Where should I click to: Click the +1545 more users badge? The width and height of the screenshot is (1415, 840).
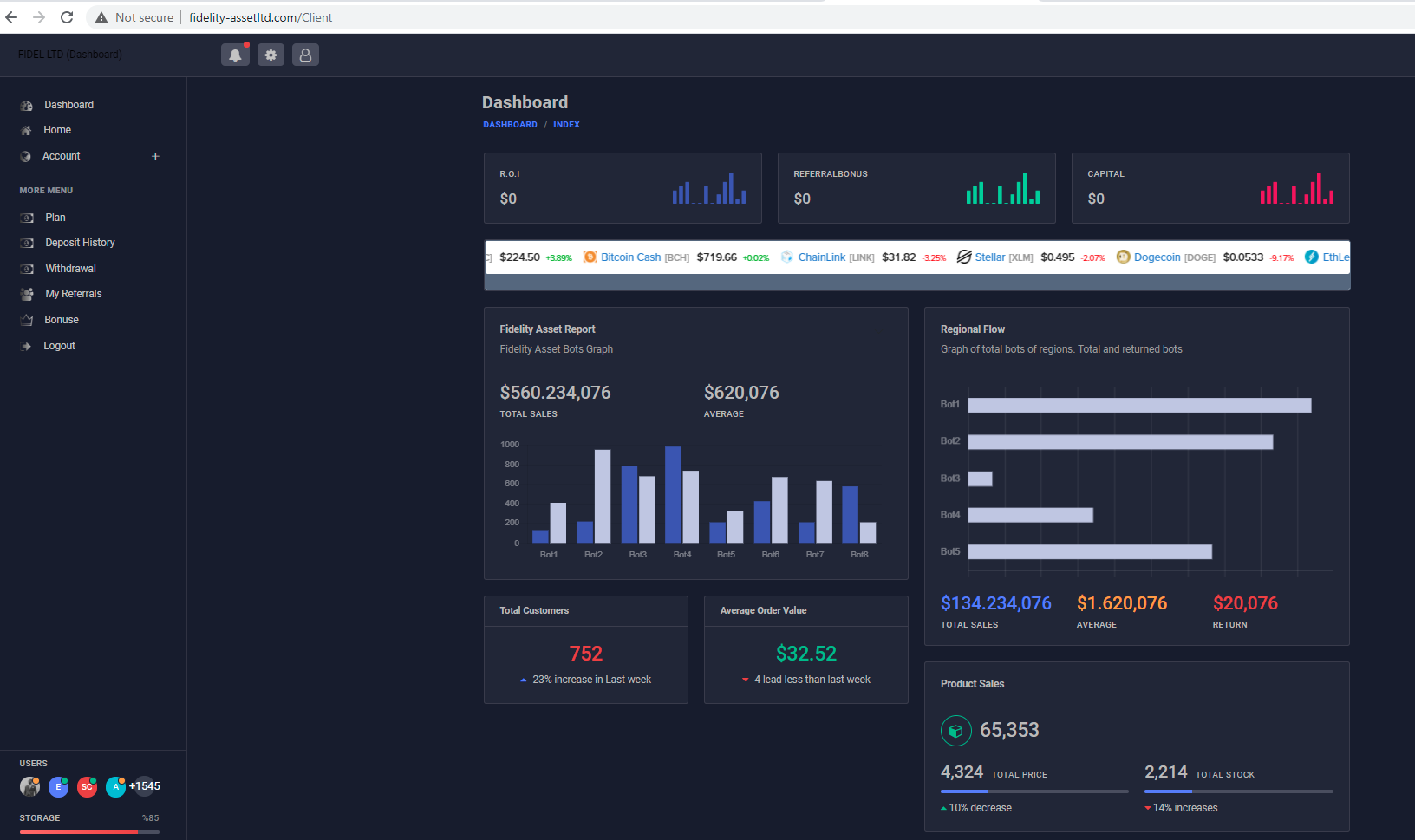144,786
